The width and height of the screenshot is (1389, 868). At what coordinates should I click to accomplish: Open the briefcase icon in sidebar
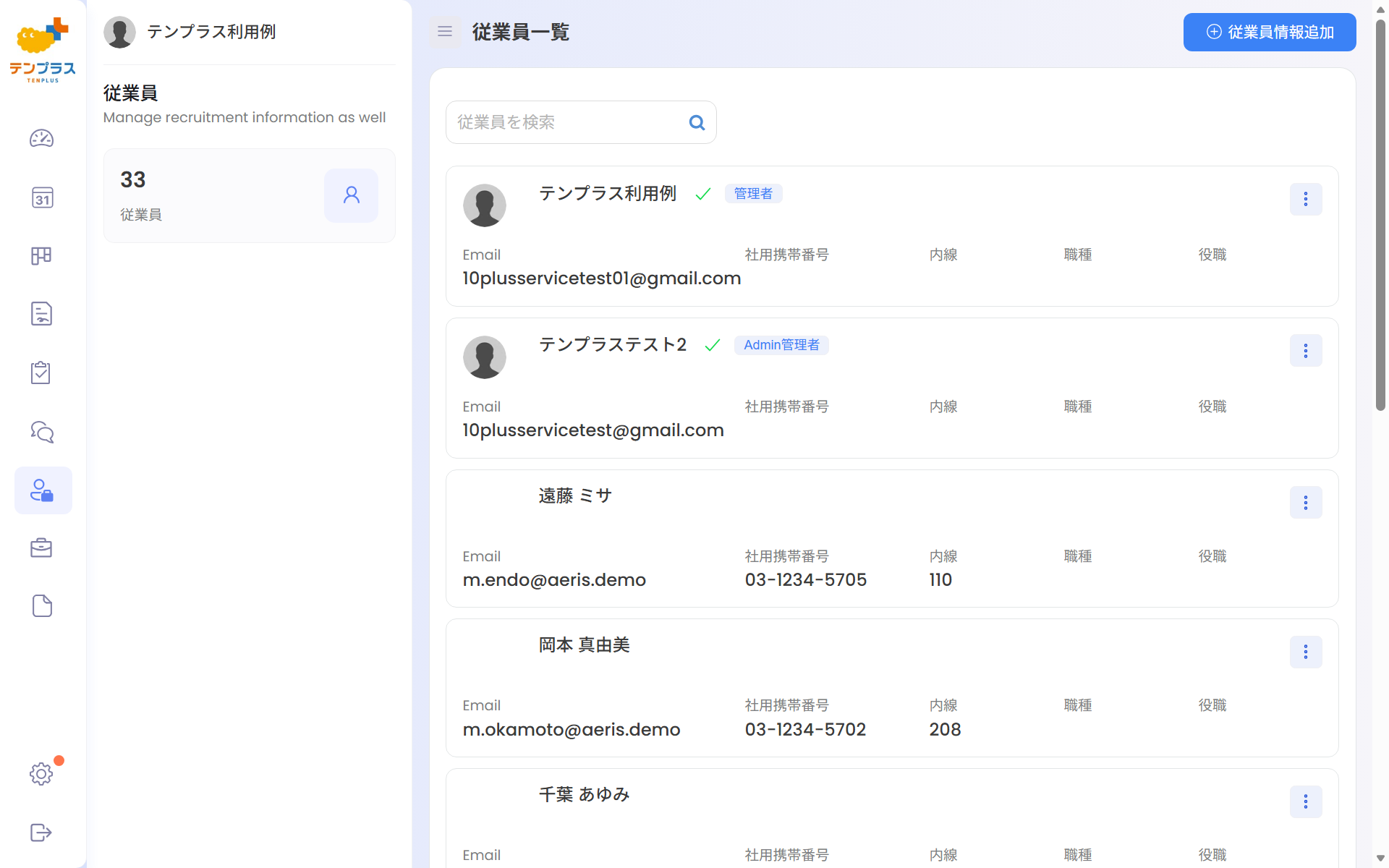coord(41,548)
